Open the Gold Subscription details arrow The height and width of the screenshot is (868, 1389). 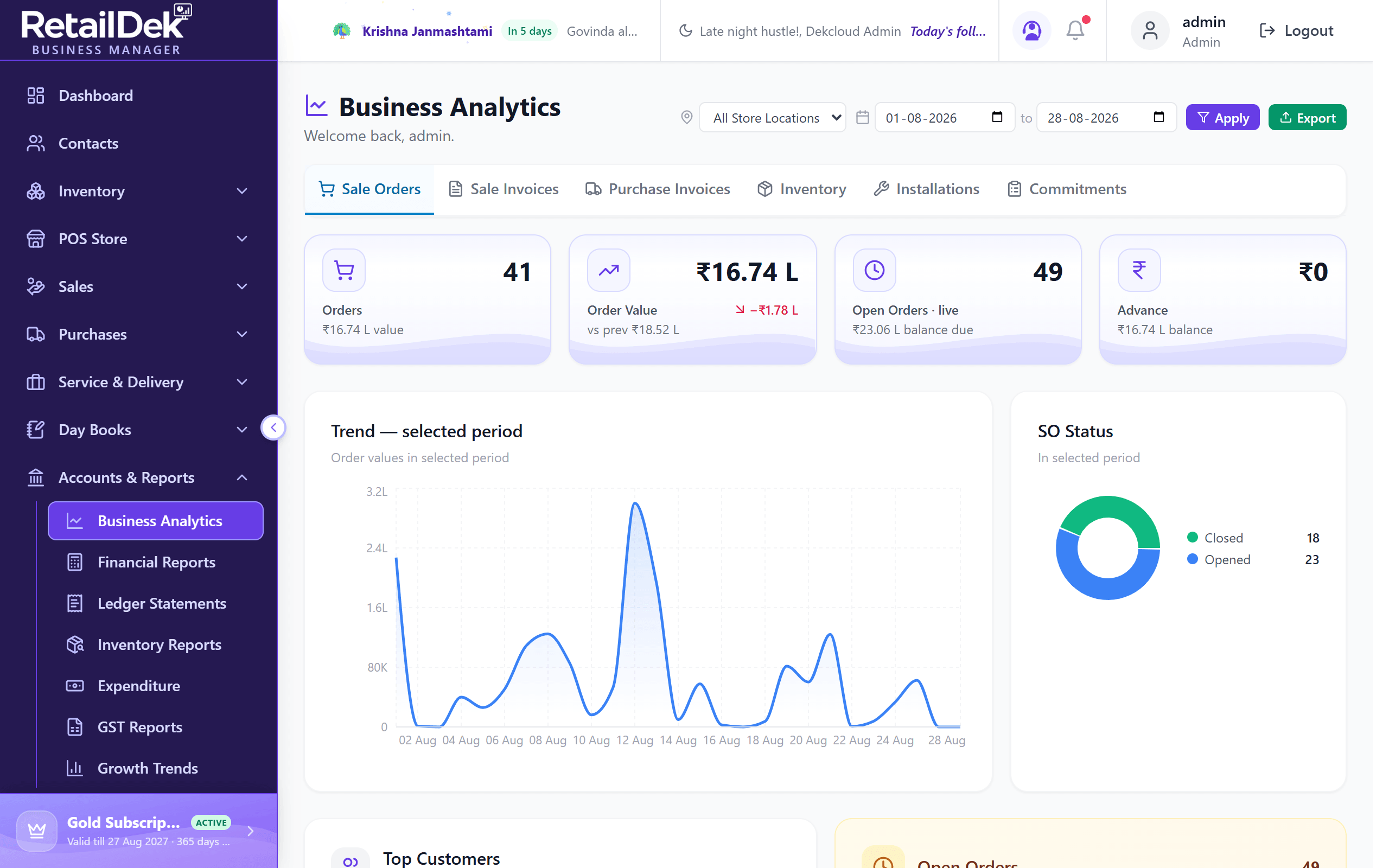(250, 830)
